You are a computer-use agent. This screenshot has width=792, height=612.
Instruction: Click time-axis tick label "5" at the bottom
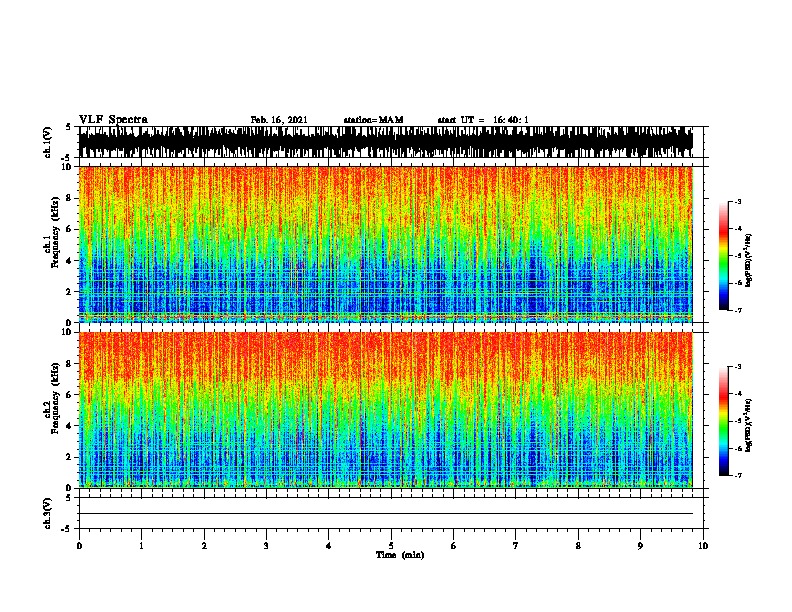coord(391,546)
